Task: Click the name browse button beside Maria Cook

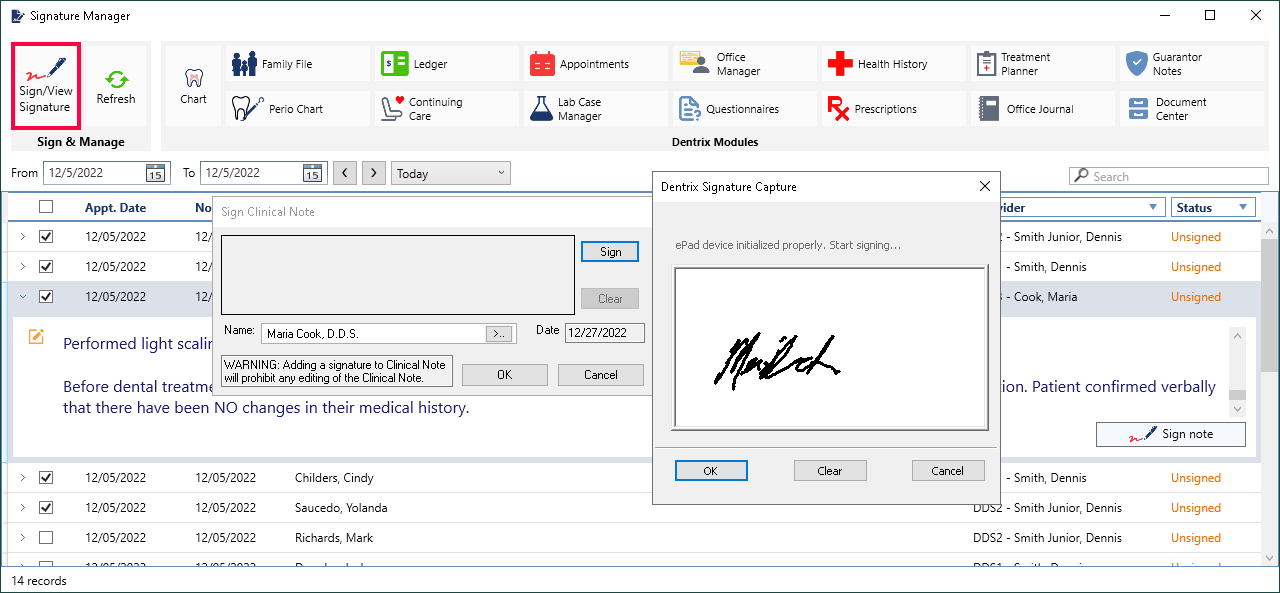Action: point(498,333)
